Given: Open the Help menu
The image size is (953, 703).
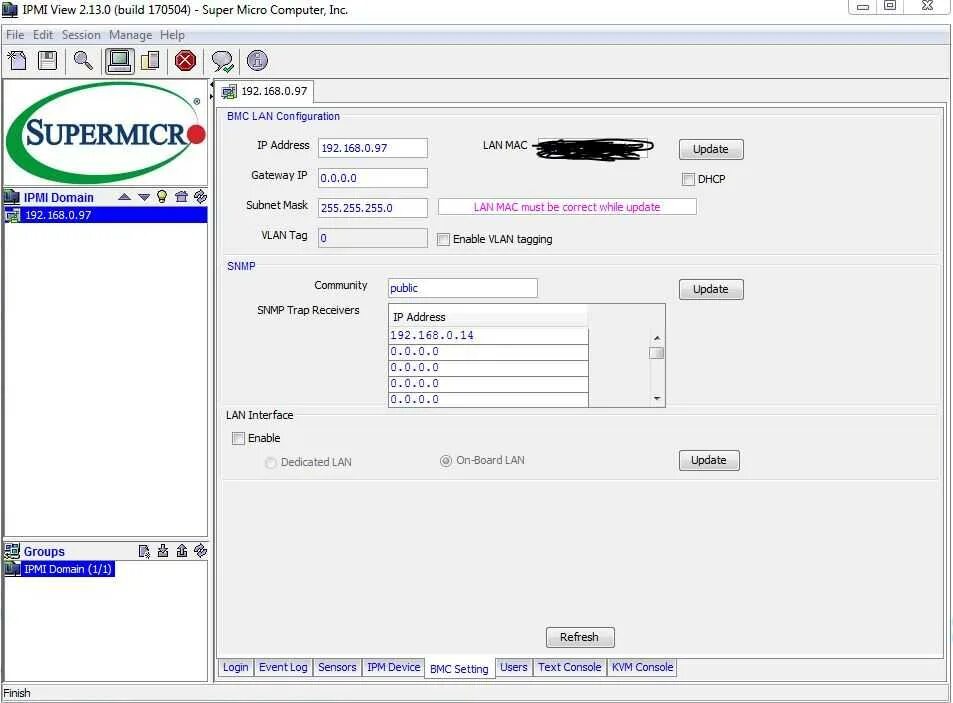Looking at the screenshot, I should click(172, 35).
